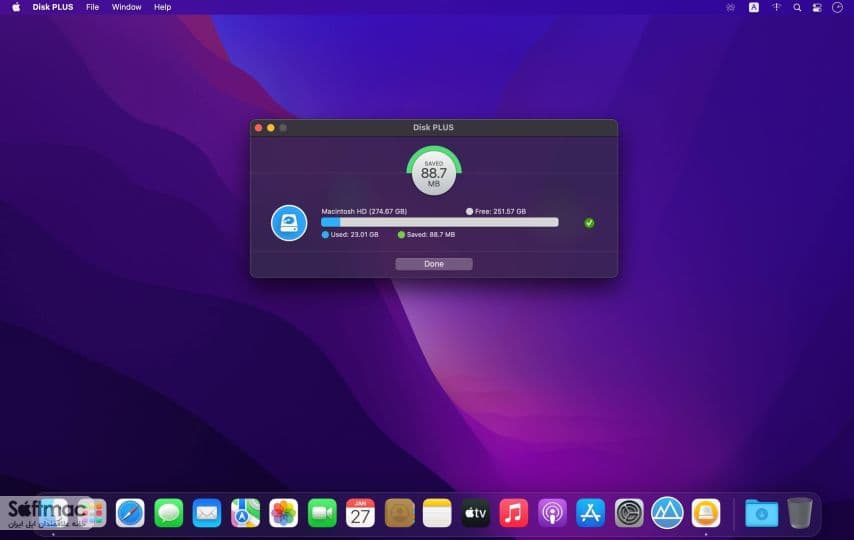This screenshot has width=854, height=540.
Task: Click the clock icon in menu bar
Action: tap(838, 8)
